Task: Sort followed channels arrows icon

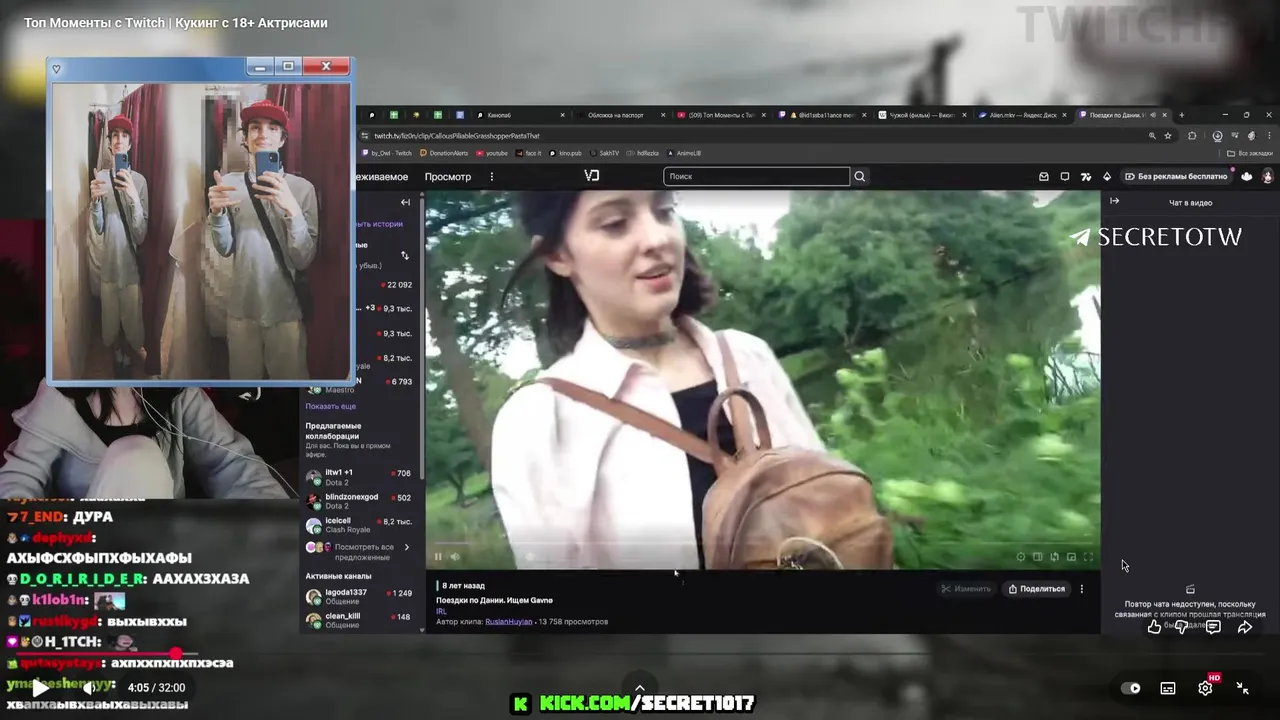Action: [x=405, y=255]
